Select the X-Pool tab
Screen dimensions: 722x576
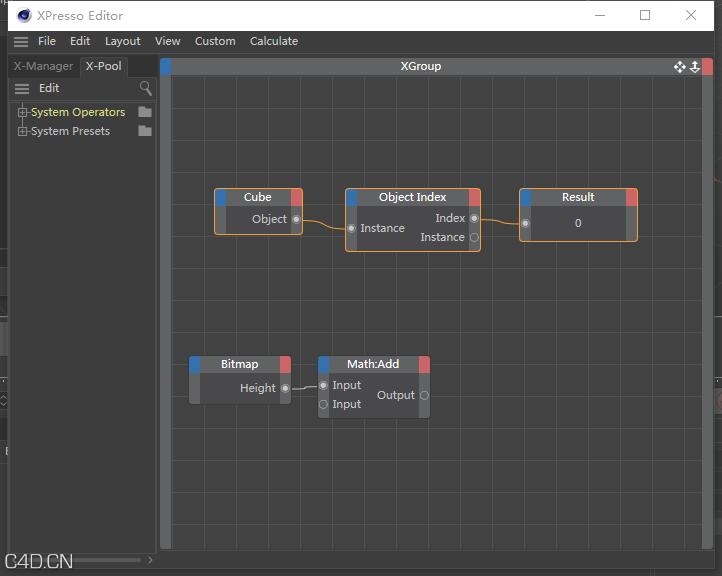(104, 66)
